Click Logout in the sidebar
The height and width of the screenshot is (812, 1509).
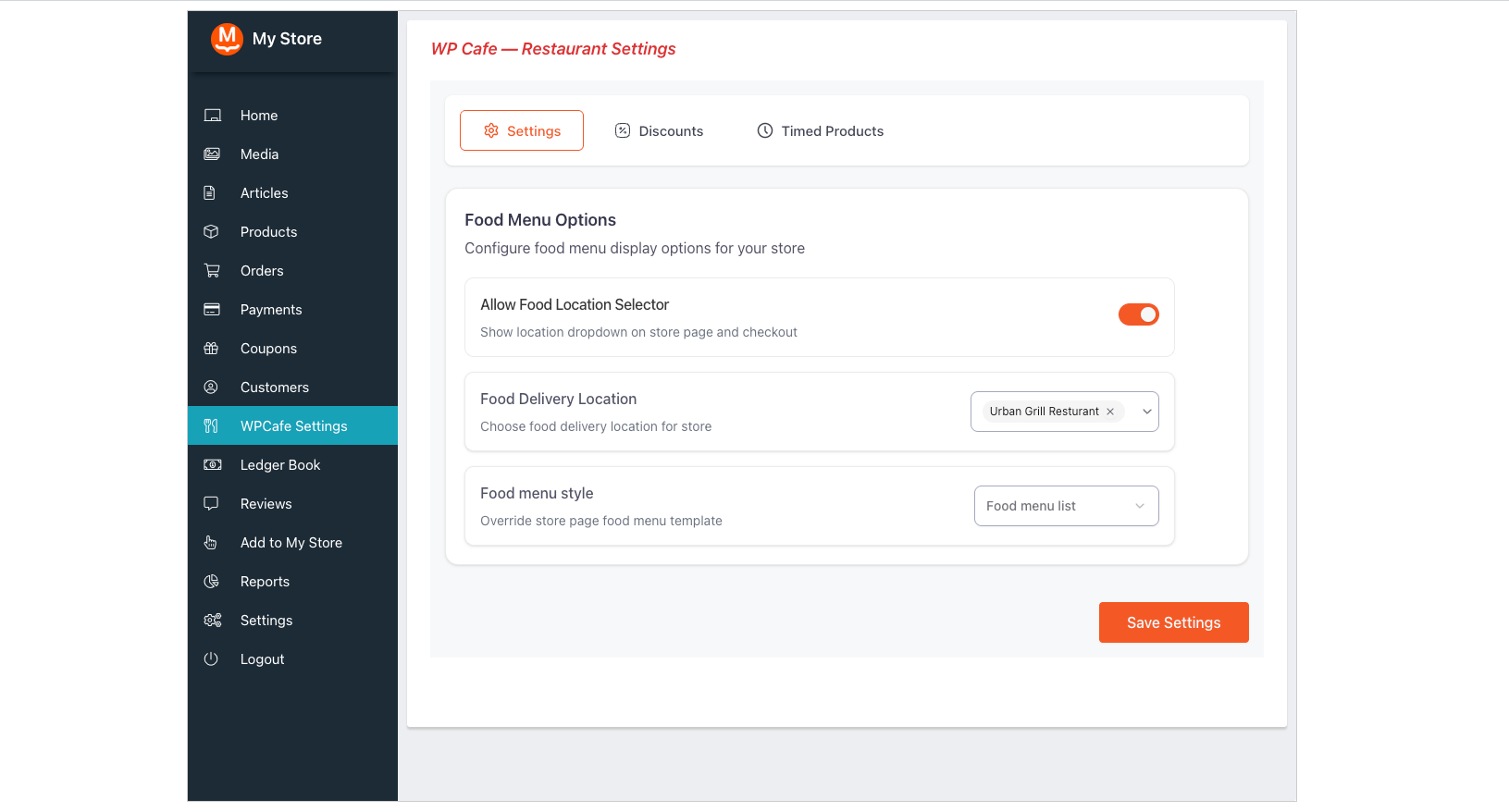292,659
